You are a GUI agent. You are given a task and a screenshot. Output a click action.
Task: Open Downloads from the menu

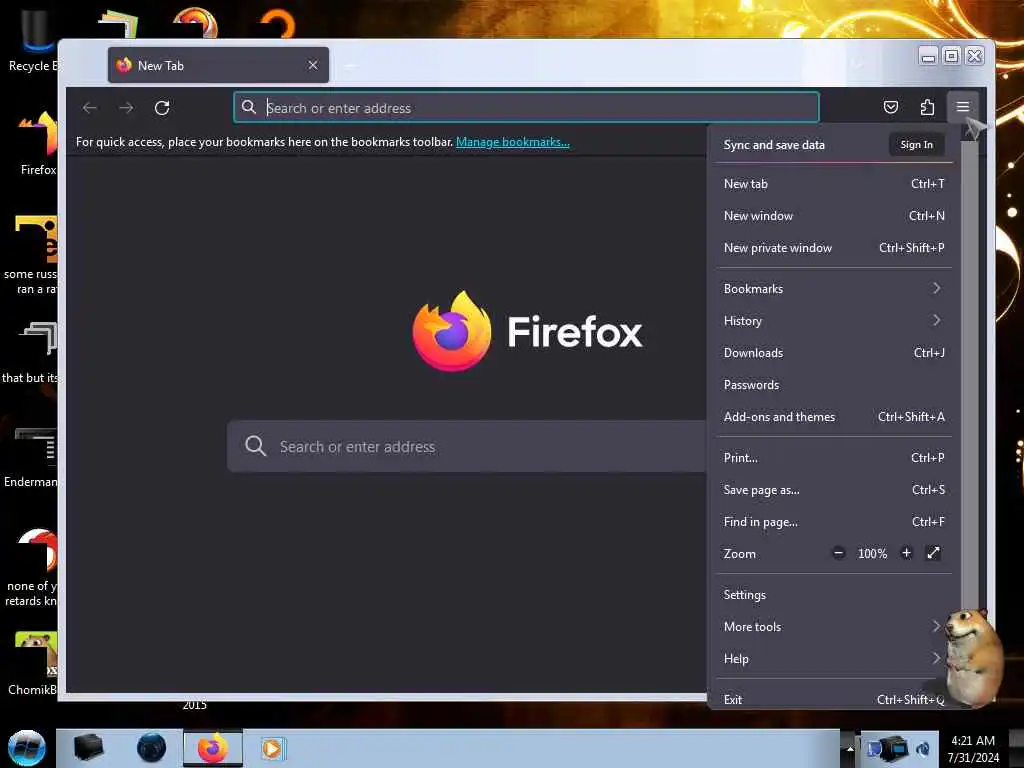click(x=834, y=353)
